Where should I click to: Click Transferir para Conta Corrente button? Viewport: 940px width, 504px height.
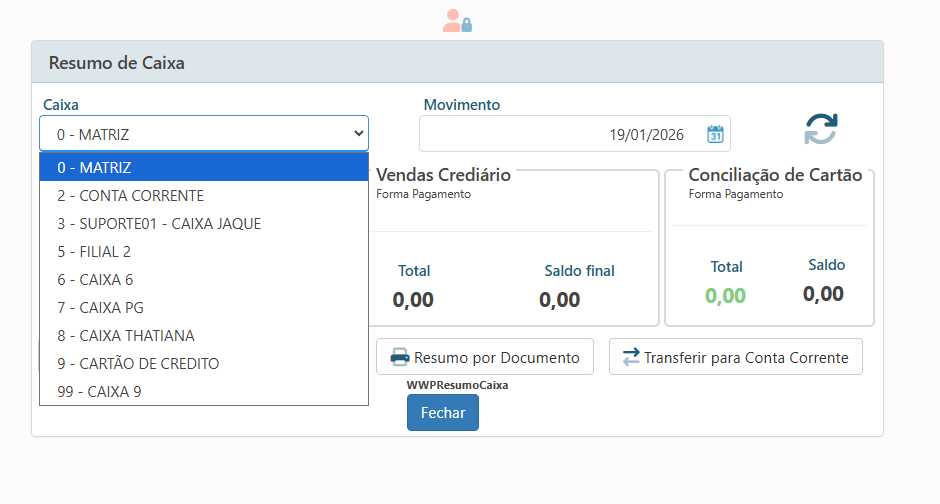[x=735, y=357]
